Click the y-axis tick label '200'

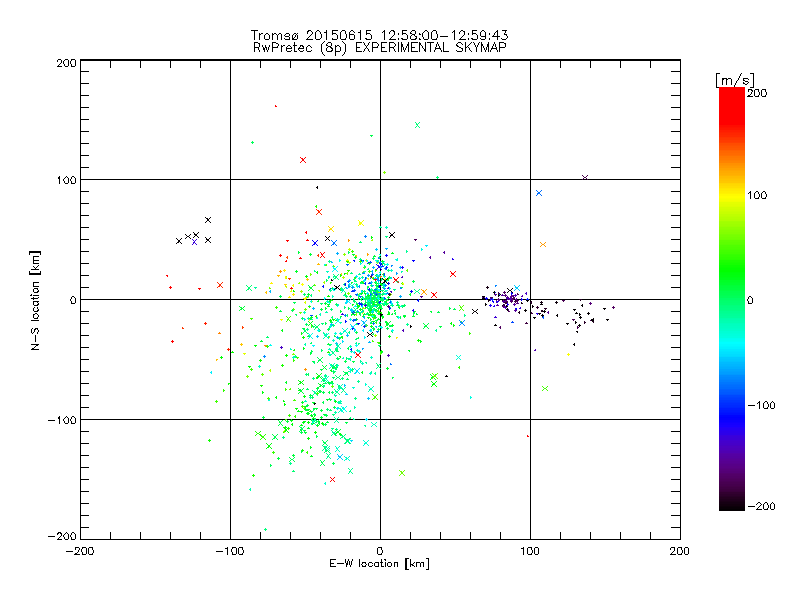(x=66, y=63)
